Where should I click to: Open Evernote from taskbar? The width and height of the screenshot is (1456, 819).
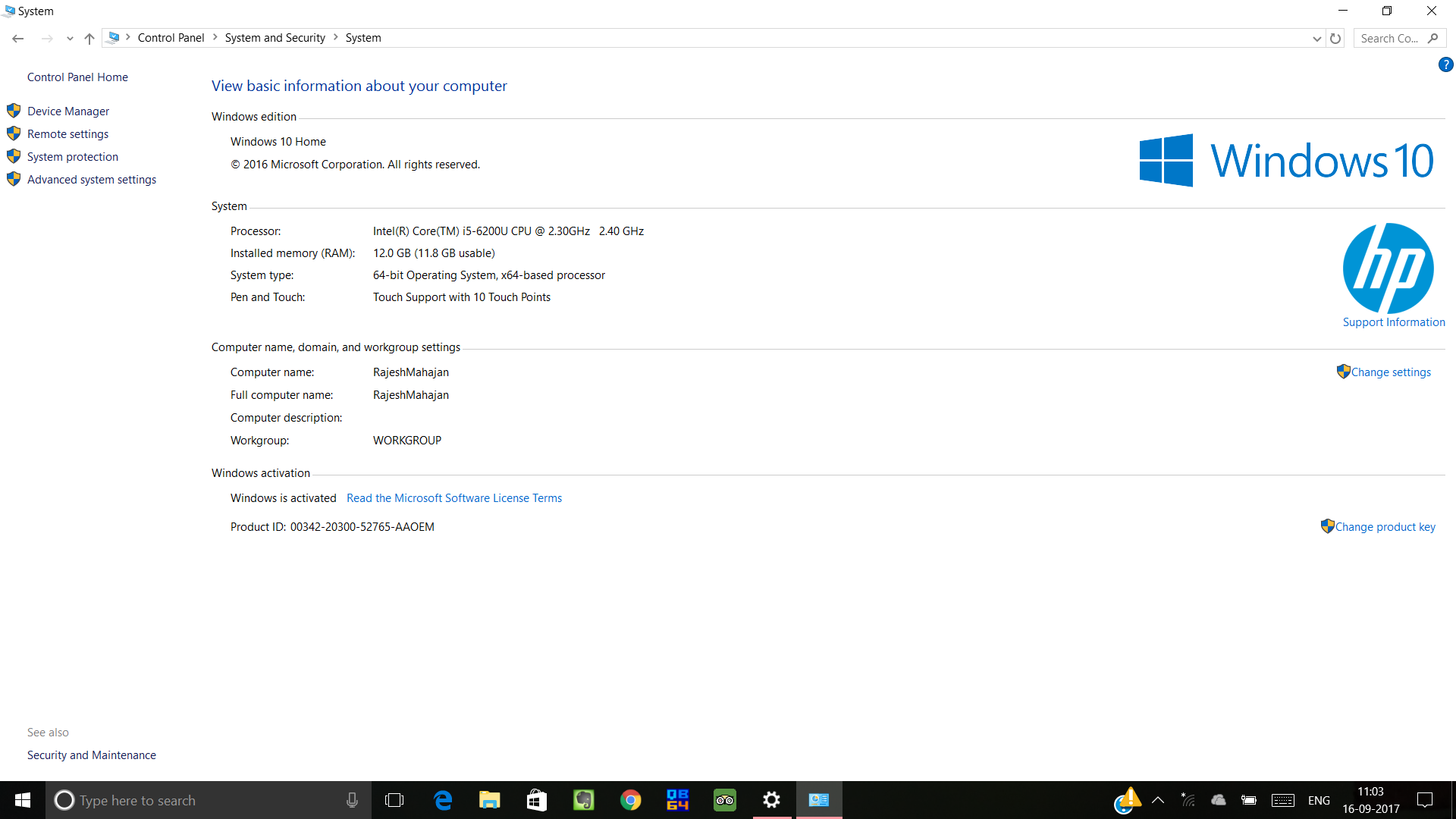click(584, 800)
